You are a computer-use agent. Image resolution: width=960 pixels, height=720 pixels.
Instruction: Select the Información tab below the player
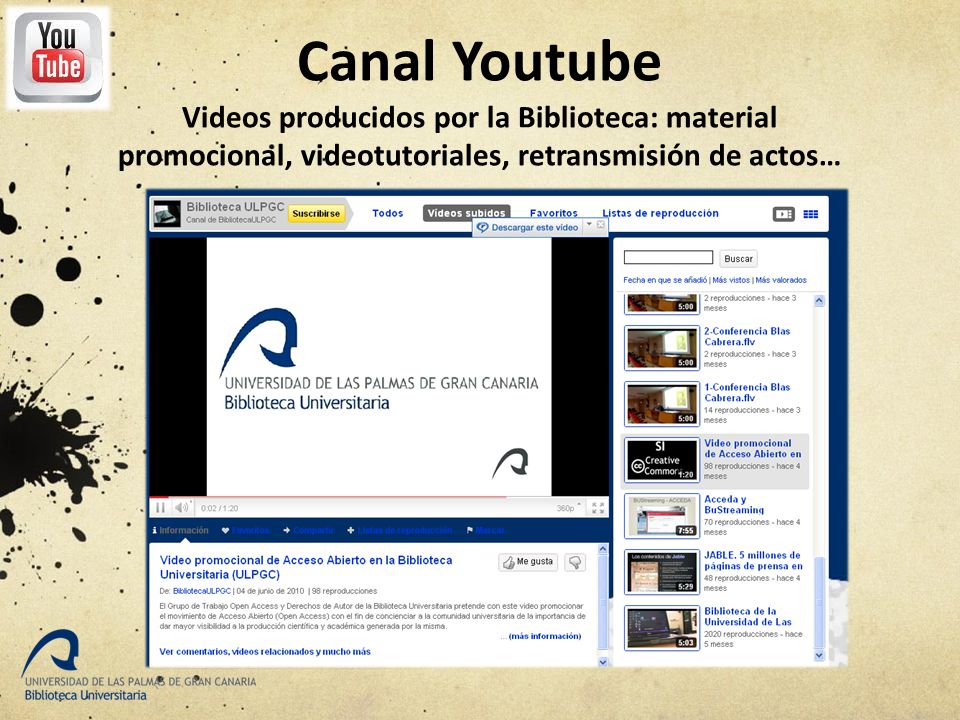point(181,530)
